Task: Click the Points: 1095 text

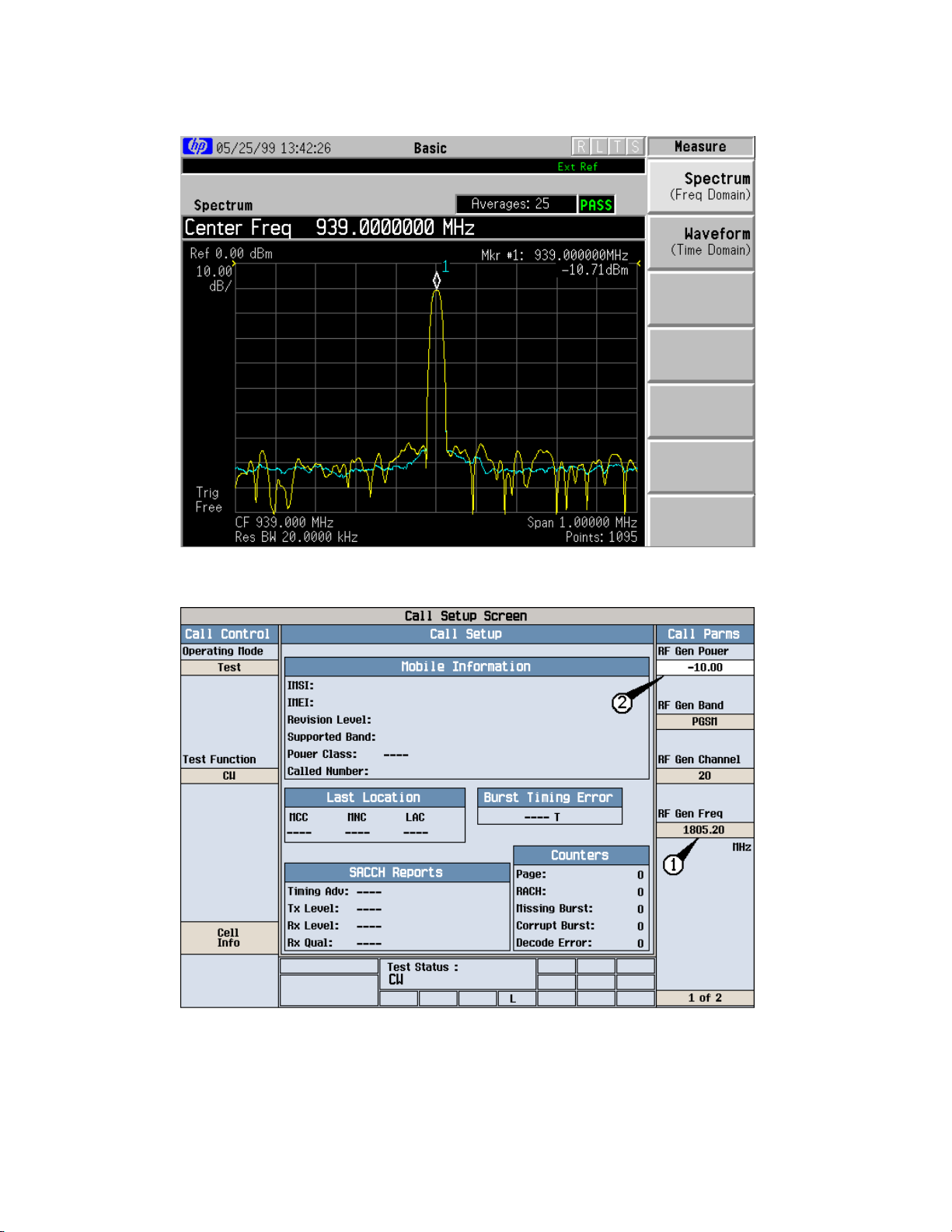Action: pyautogui.click(x=602, y=537)
